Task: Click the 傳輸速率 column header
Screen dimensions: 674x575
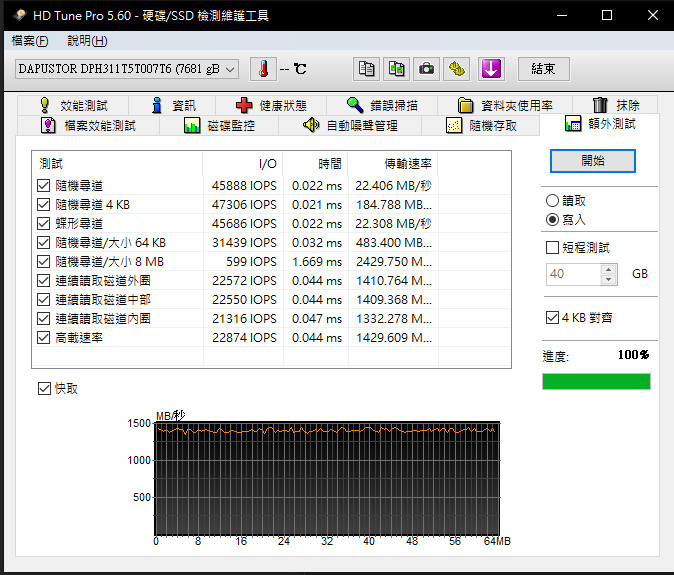Action: tap(393, 164)
